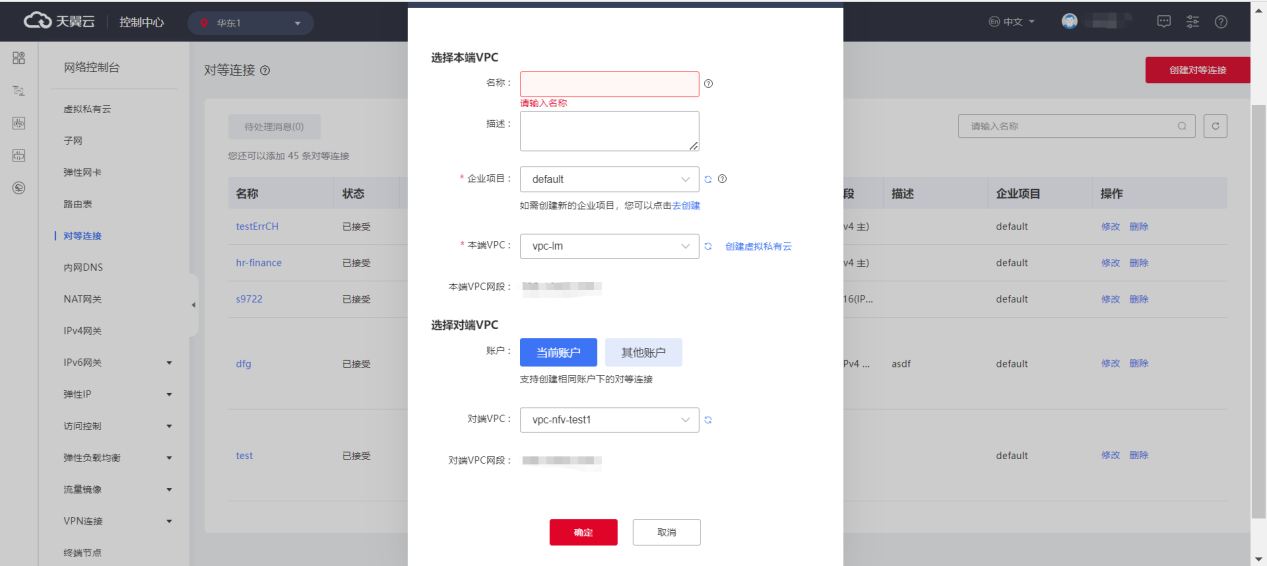The height and width of the screenshot is (566, 1267).
Task: Open the testErrCH connection link
Action: (x=257, y=226)
